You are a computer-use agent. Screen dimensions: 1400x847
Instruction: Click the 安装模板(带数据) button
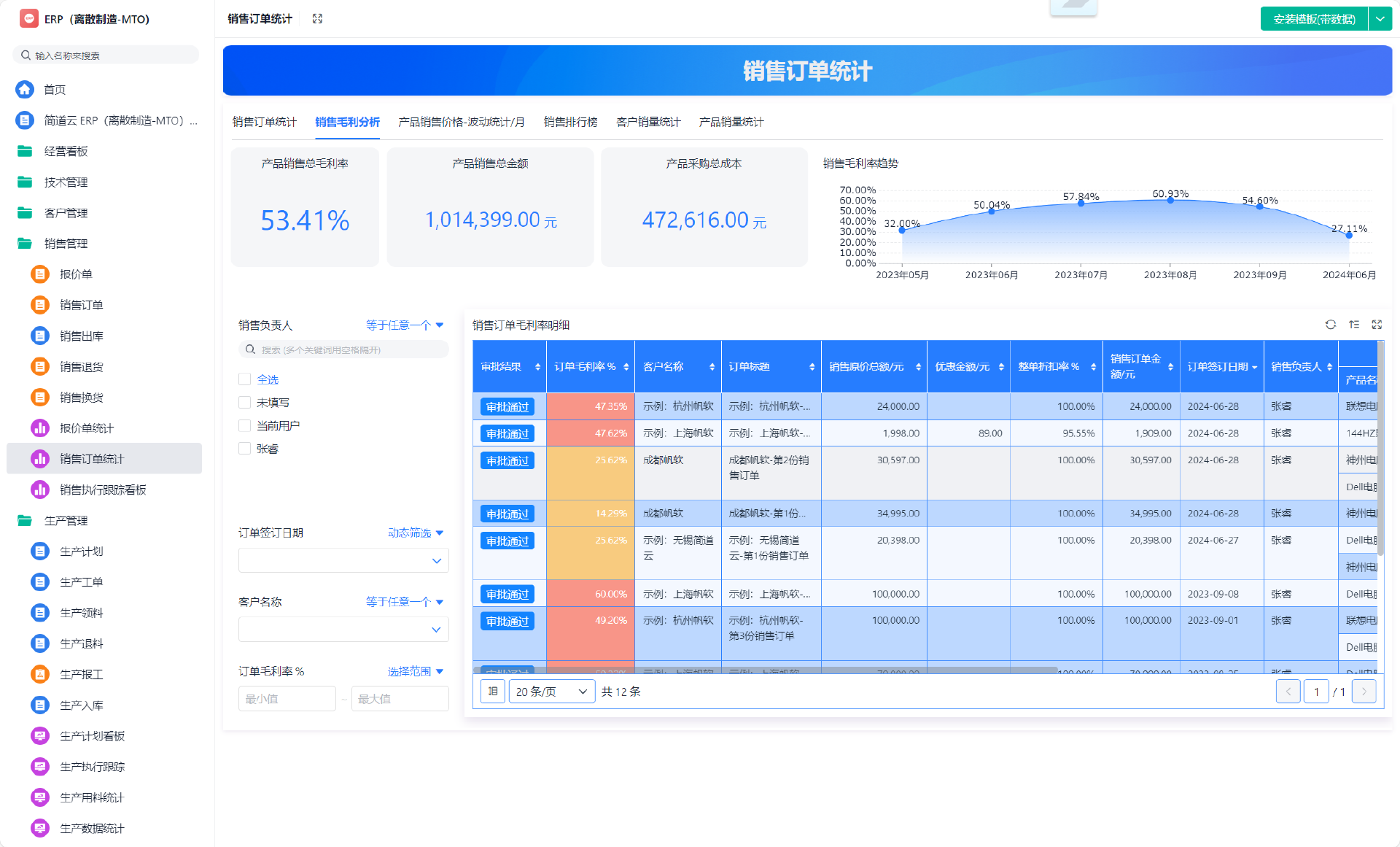(x=1314, y=19)
